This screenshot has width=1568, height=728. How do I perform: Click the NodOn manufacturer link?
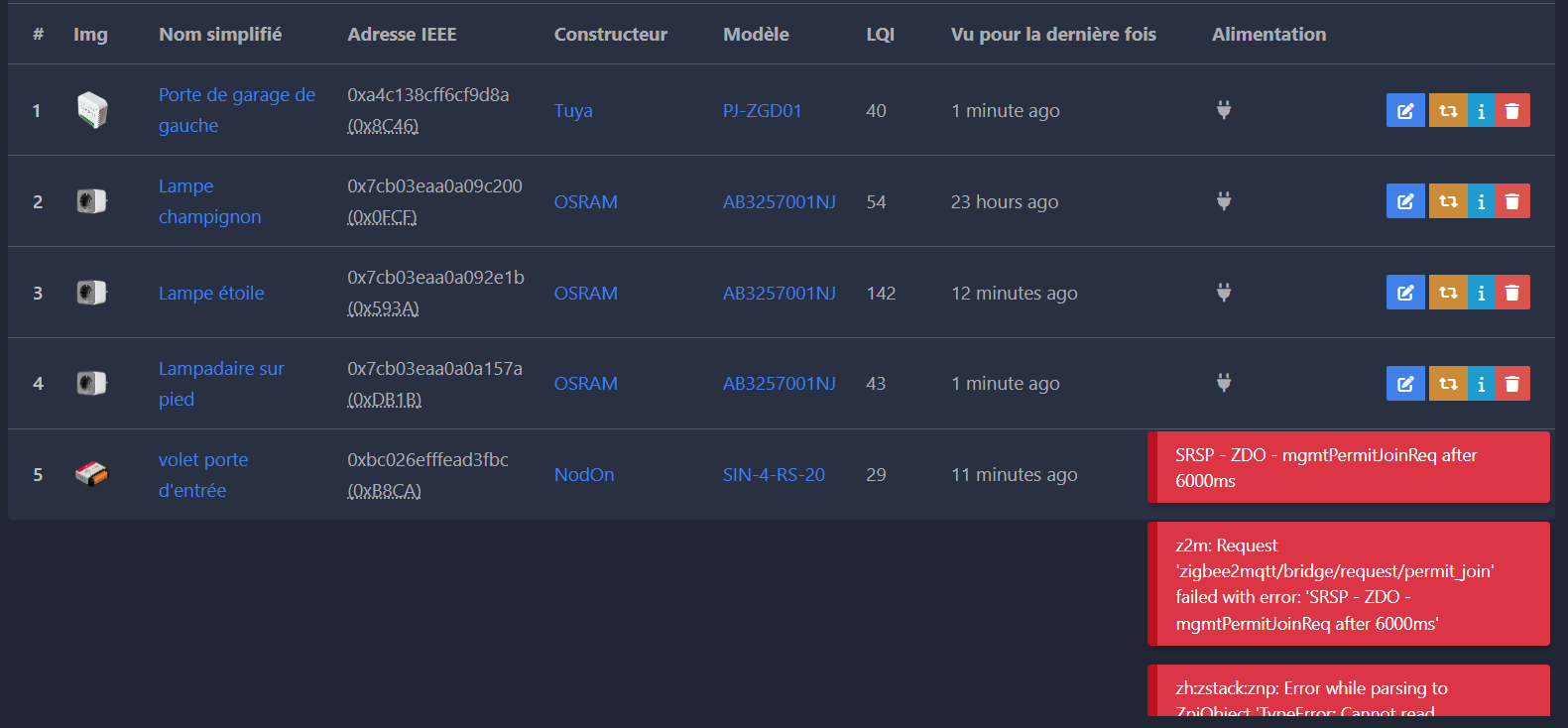583,475
